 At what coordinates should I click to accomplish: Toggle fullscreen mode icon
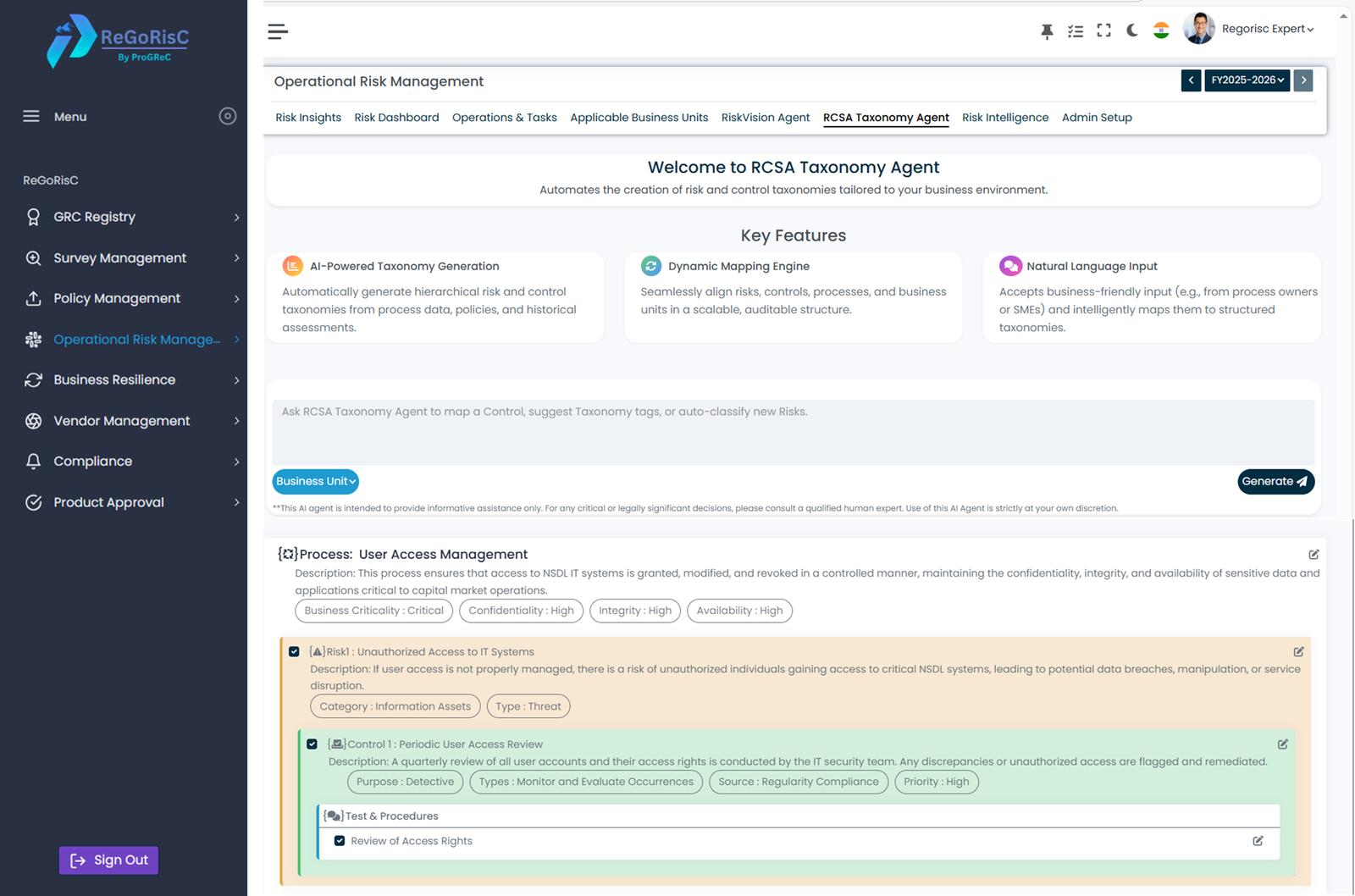[x=1103, y=30]
